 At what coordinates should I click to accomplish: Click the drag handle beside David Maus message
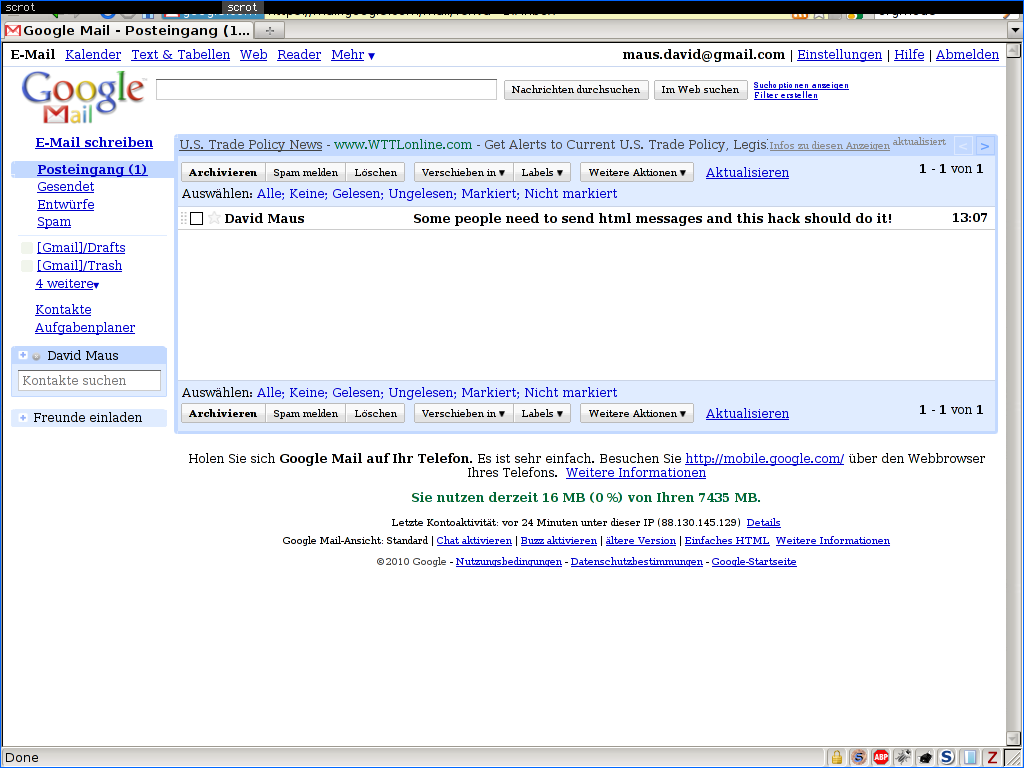pos(184,218)
